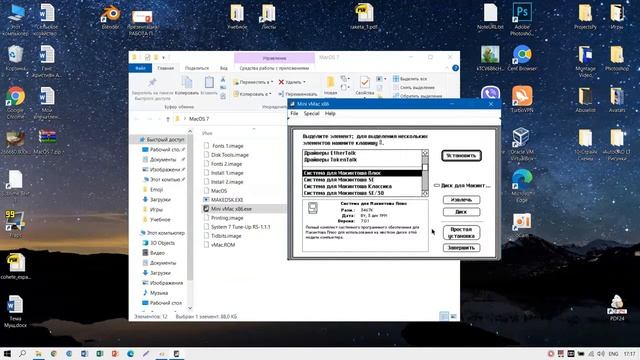The height and width of the screenshot is (360, 640).
Task: Click the Explorer Help question mark icon
Action: point(456,68)
